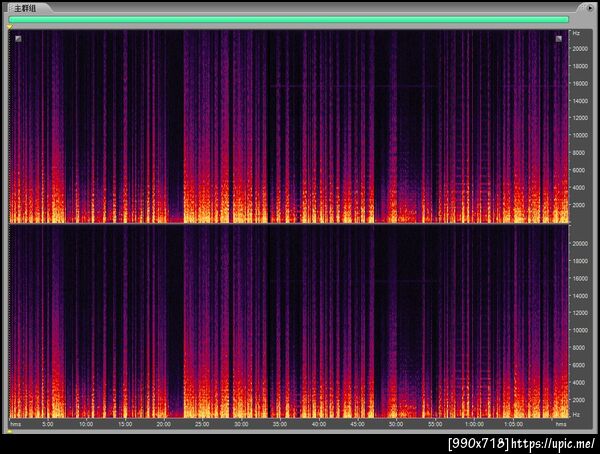The width and height of the screenshot is (600, 454).
Task: Click inside the upper channel spectrogram display
Action: pyautogui.click(x=289, y=126)
